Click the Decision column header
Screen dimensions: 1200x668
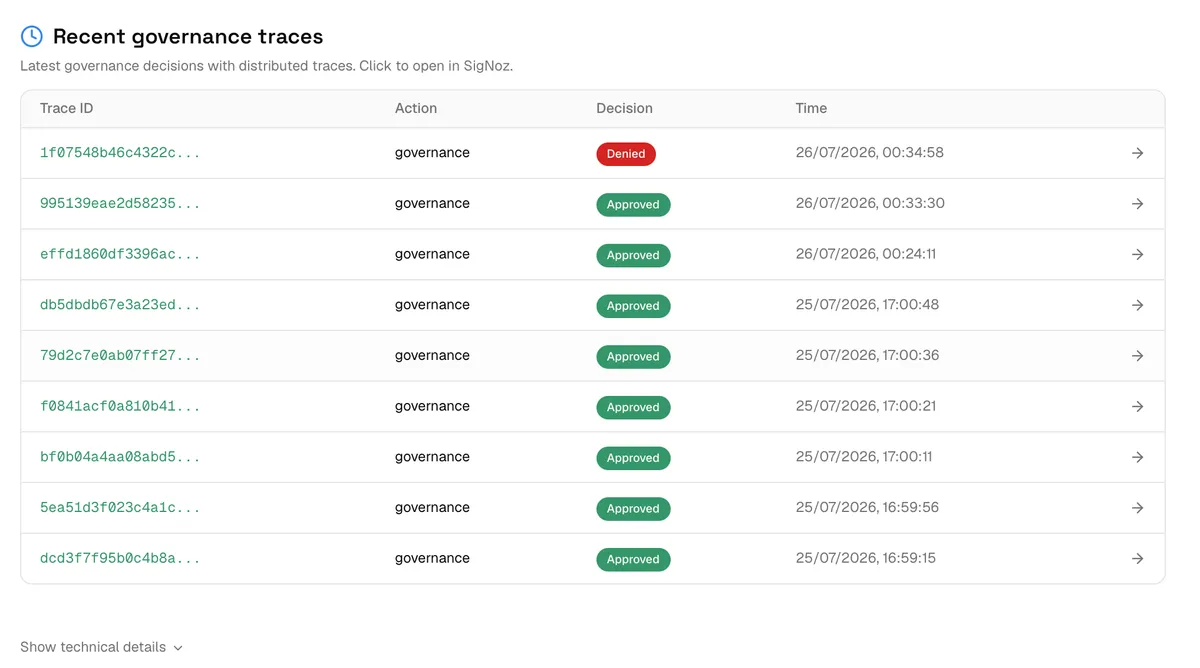coord(624,108)
